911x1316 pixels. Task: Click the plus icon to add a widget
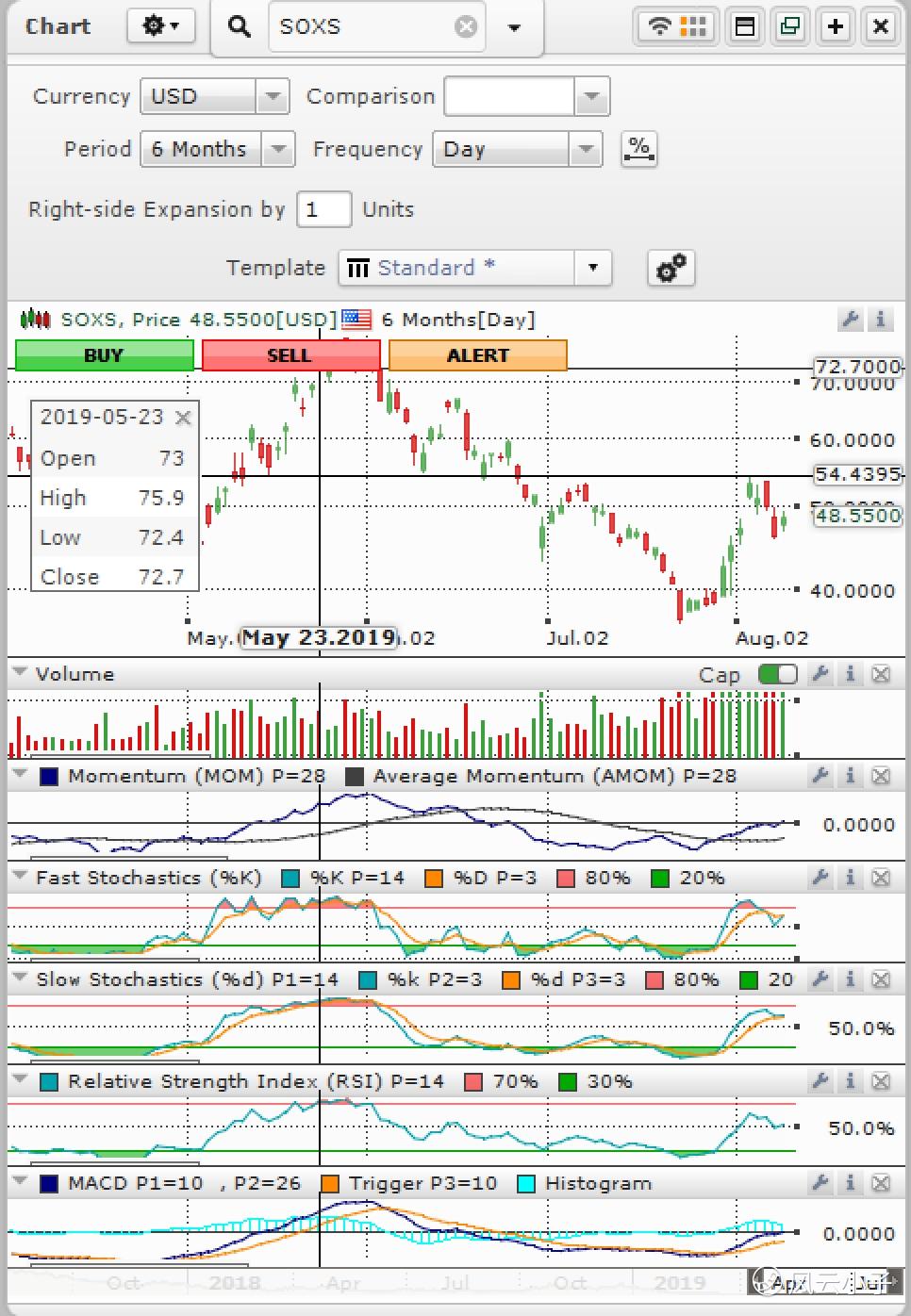836,26
